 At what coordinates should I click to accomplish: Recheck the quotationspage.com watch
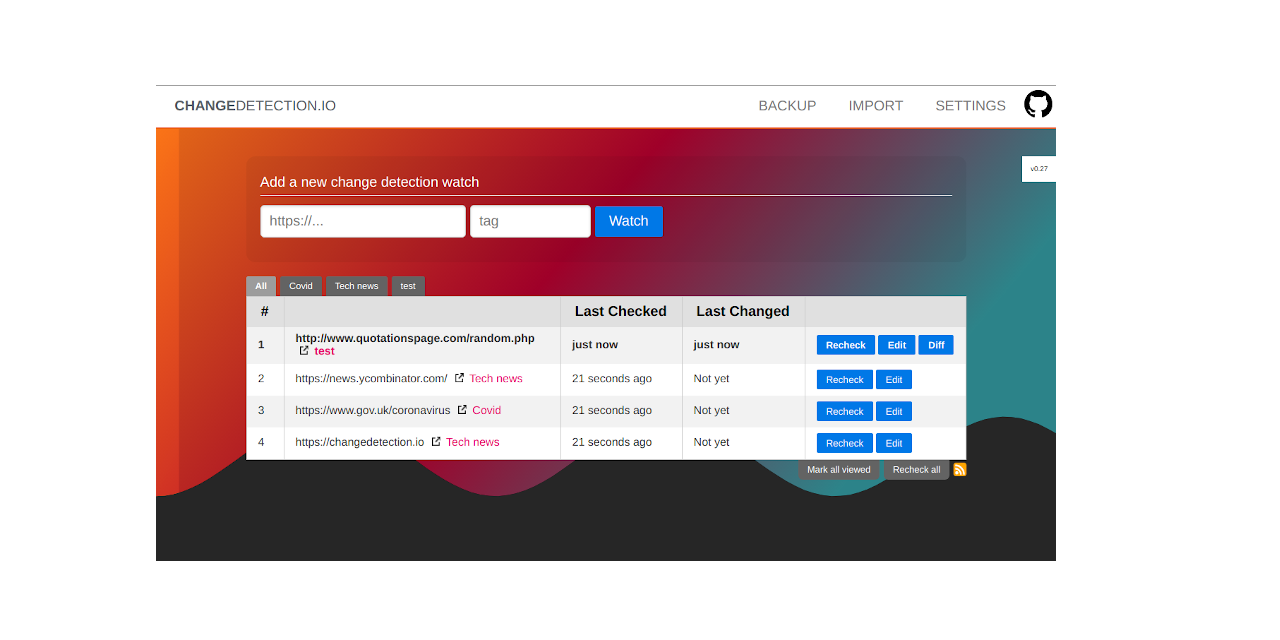click(x=846, y=345)
